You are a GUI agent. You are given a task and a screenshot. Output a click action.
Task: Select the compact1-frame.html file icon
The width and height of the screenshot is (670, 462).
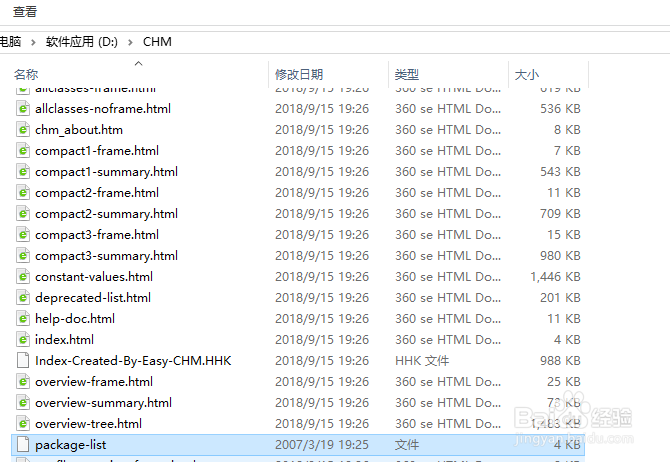[23, 150]
